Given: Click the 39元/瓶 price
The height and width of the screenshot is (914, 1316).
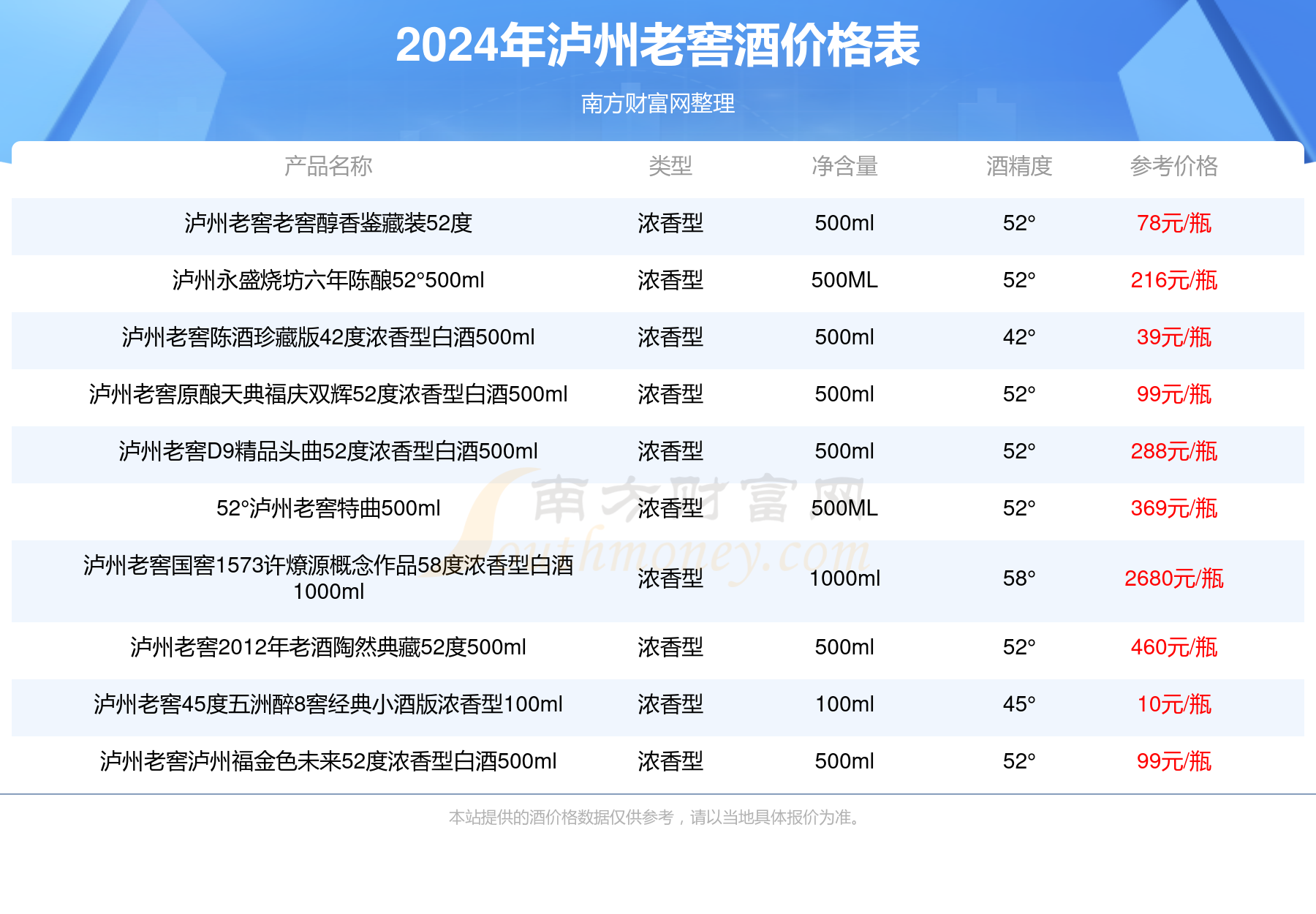Looking at the screenshot, I should (x=1174, y=337).
